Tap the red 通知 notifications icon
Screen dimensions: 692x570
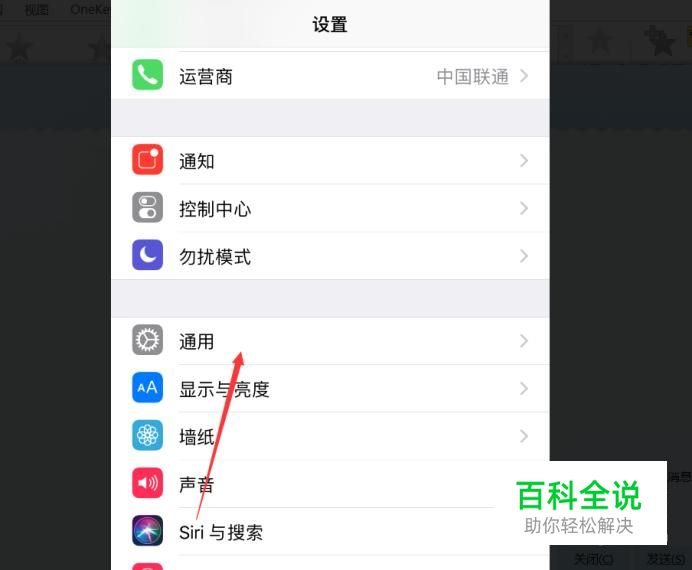tap(147, 159)
